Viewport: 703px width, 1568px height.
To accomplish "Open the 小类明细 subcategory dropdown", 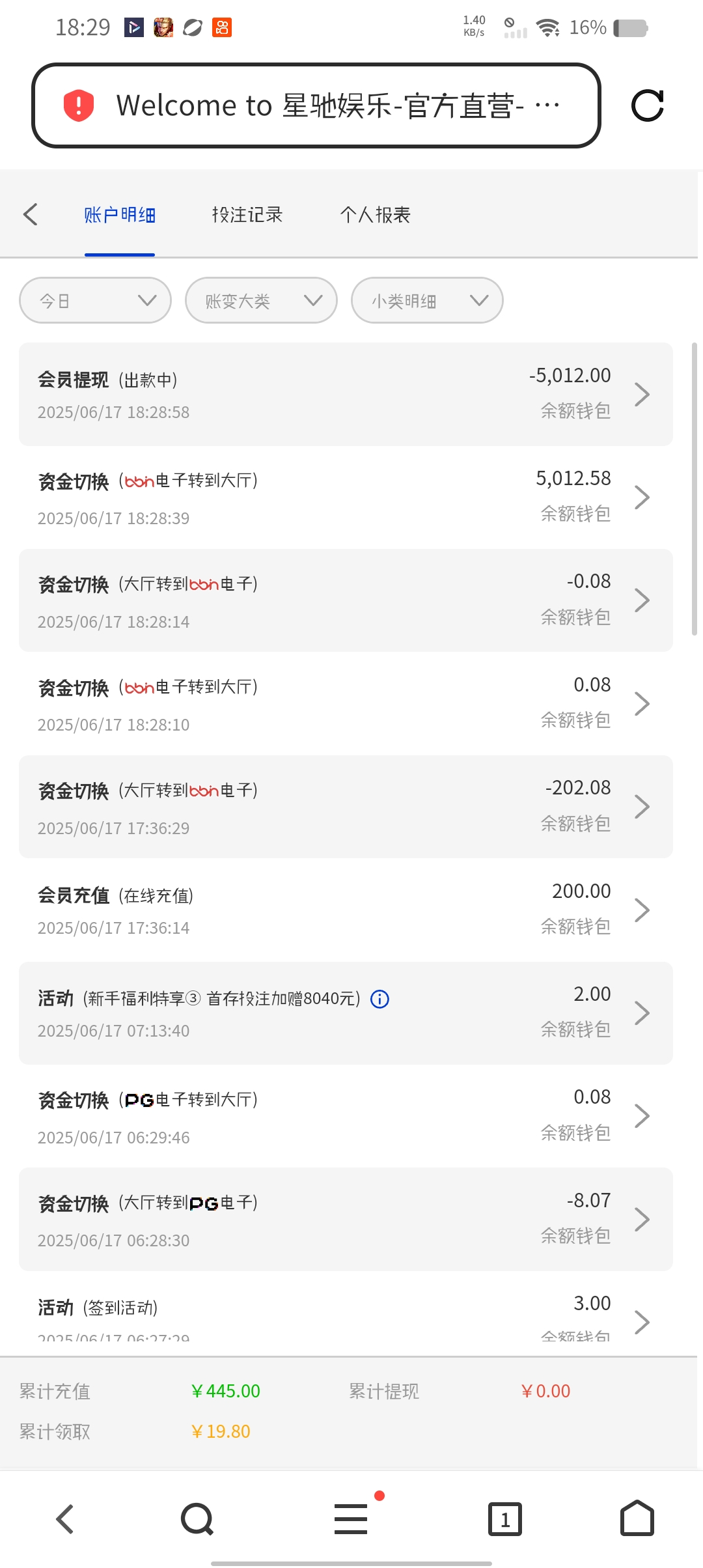I will click(427, 300).
